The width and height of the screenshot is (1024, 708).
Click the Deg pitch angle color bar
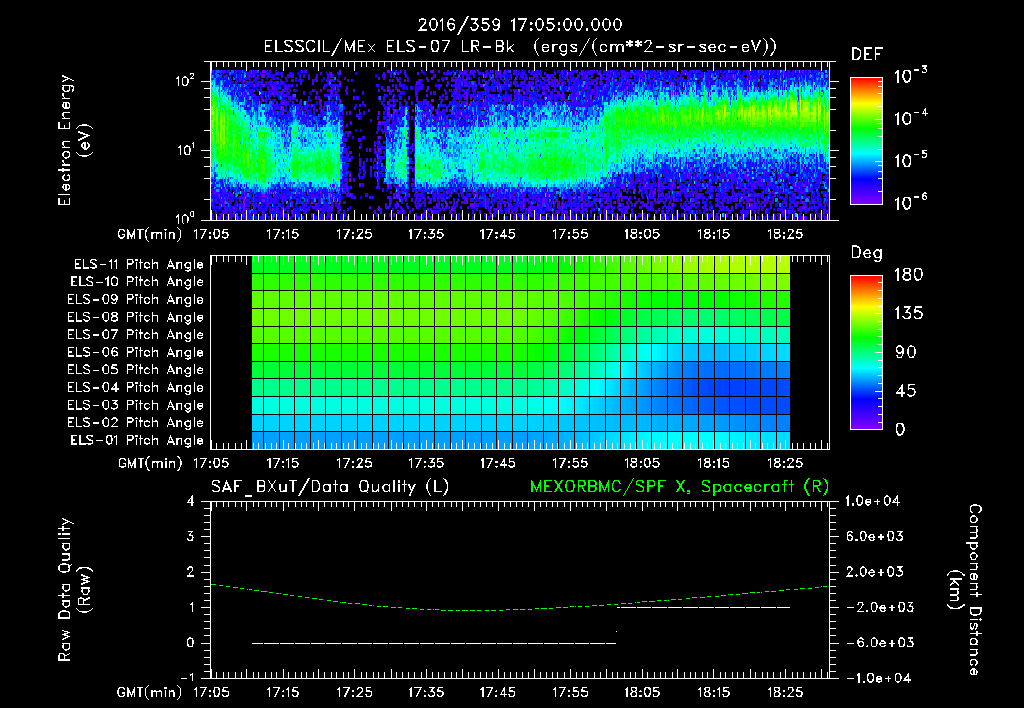click(x=866, y=352)
